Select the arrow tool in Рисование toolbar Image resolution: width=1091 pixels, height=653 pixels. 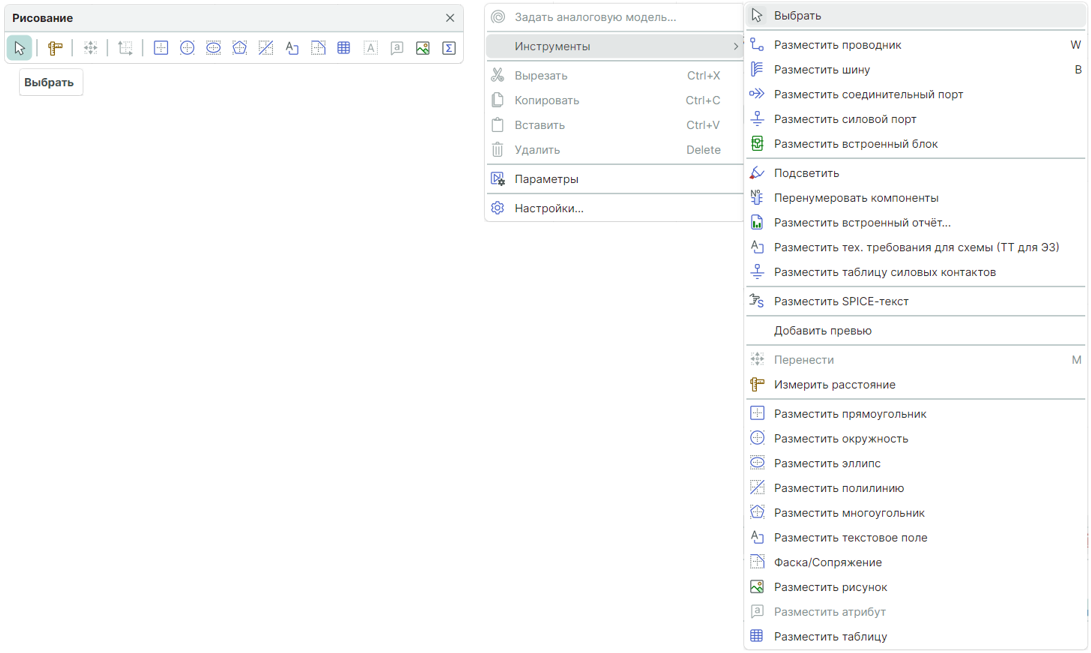(x=19, y=48)
